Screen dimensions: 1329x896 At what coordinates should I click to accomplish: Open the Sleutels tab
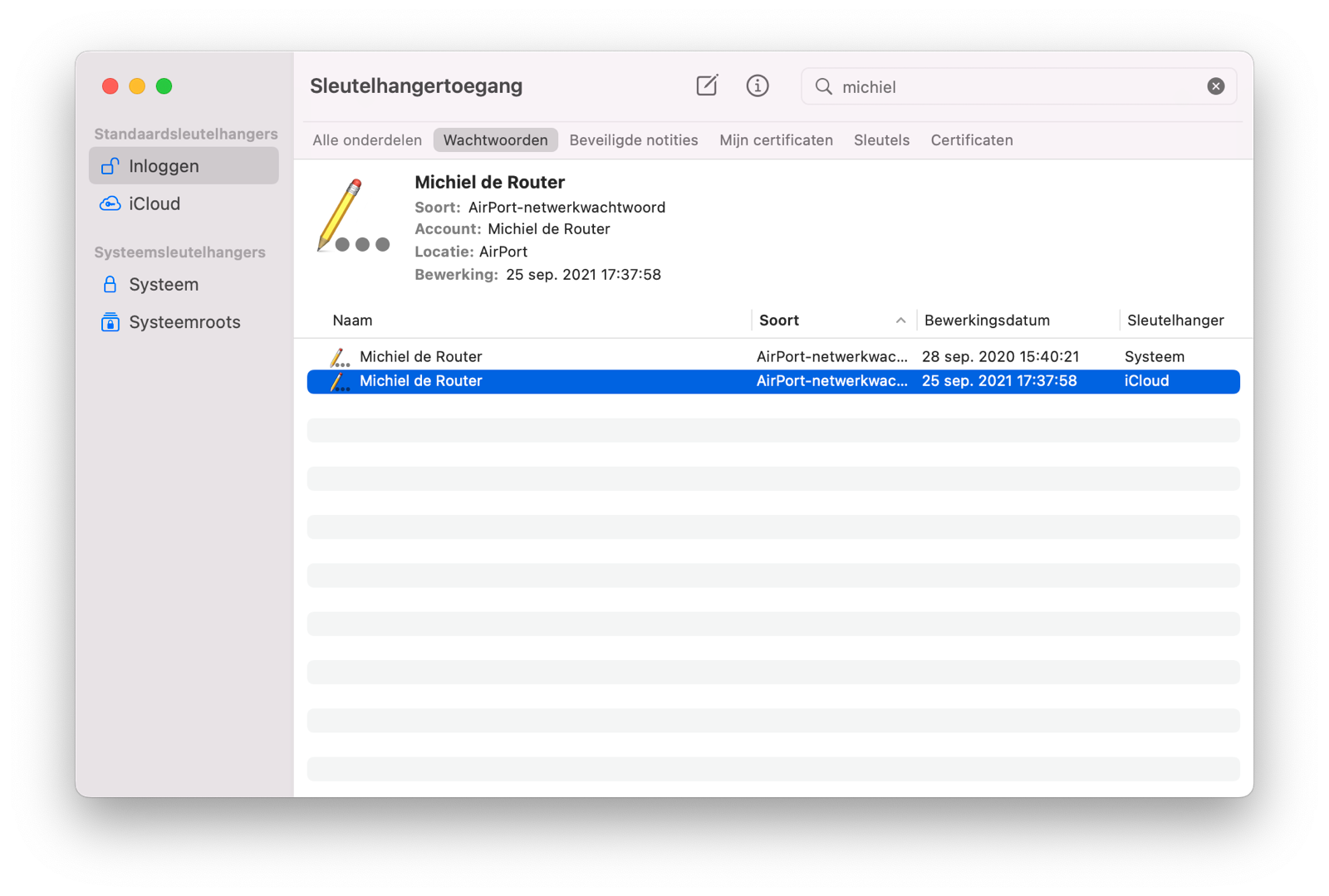[881, 140]
